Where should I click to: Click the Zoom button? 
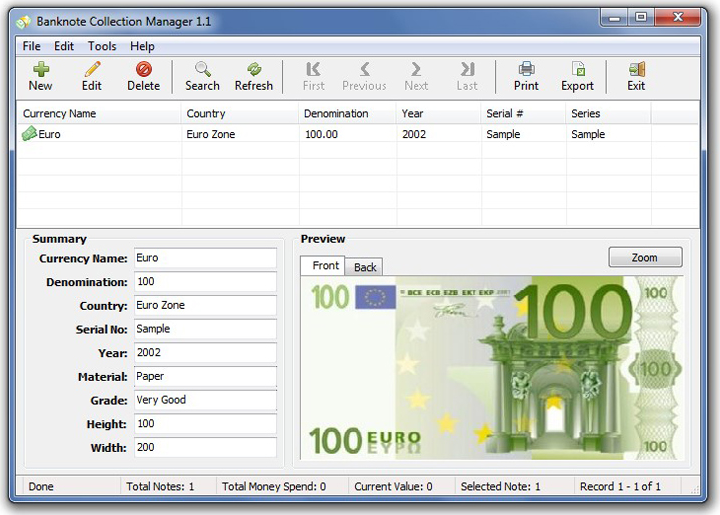click(x=645, y=258)
